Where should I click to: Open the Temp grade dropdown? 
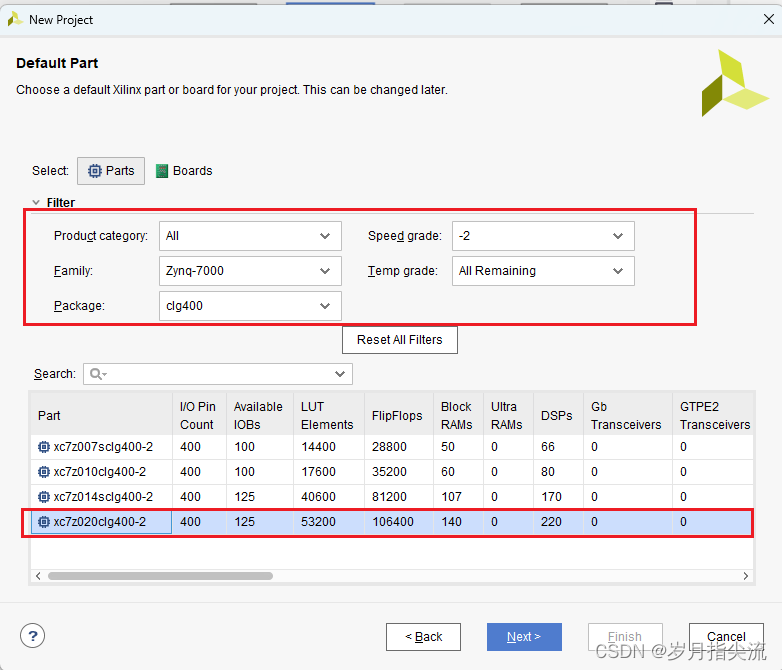[543, 271]
